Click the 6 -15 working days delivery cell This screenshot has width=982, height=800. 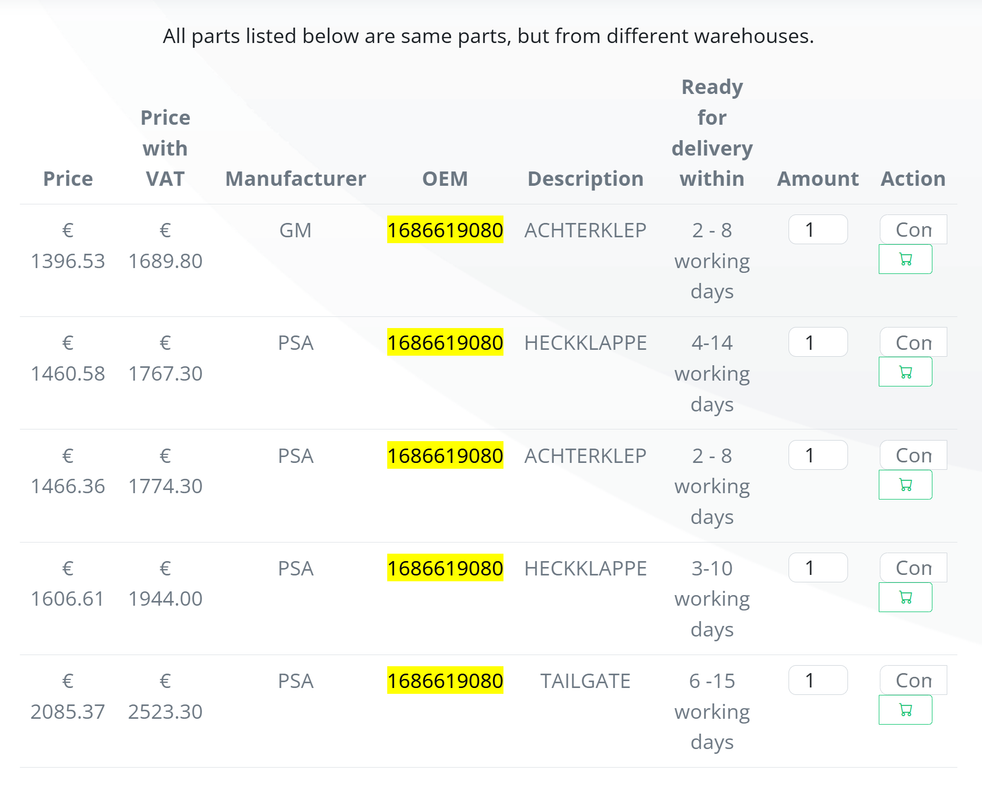pos(712,712)
